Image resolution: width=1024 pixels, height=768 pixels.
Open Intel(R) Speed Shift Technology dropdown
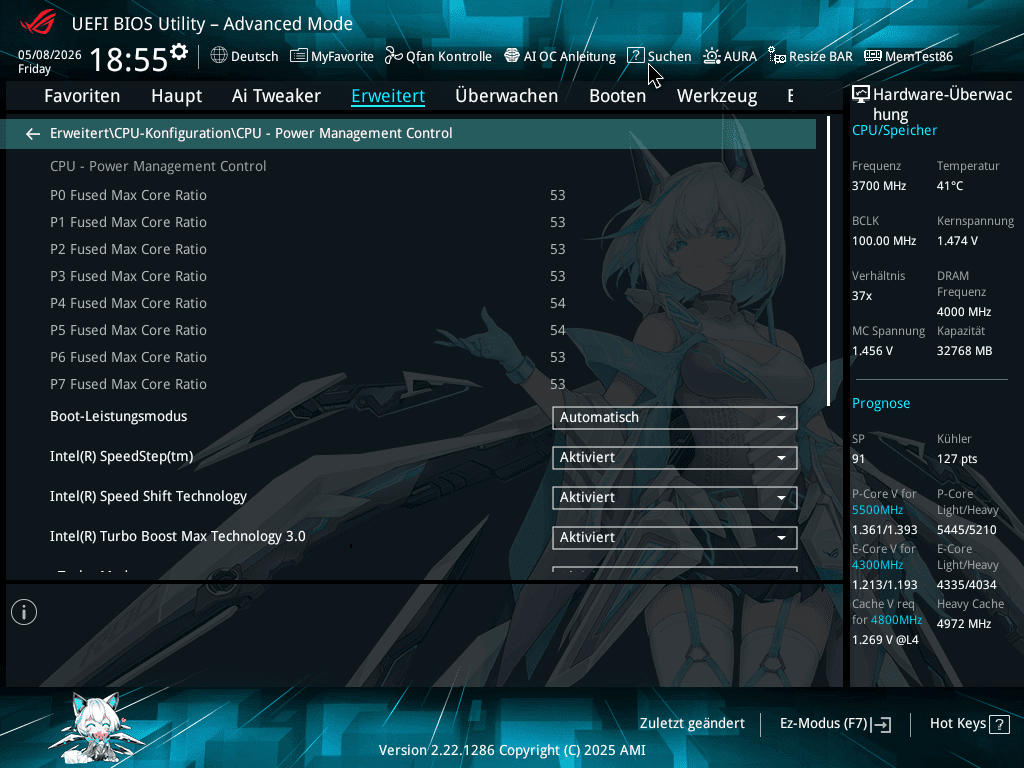675,498
